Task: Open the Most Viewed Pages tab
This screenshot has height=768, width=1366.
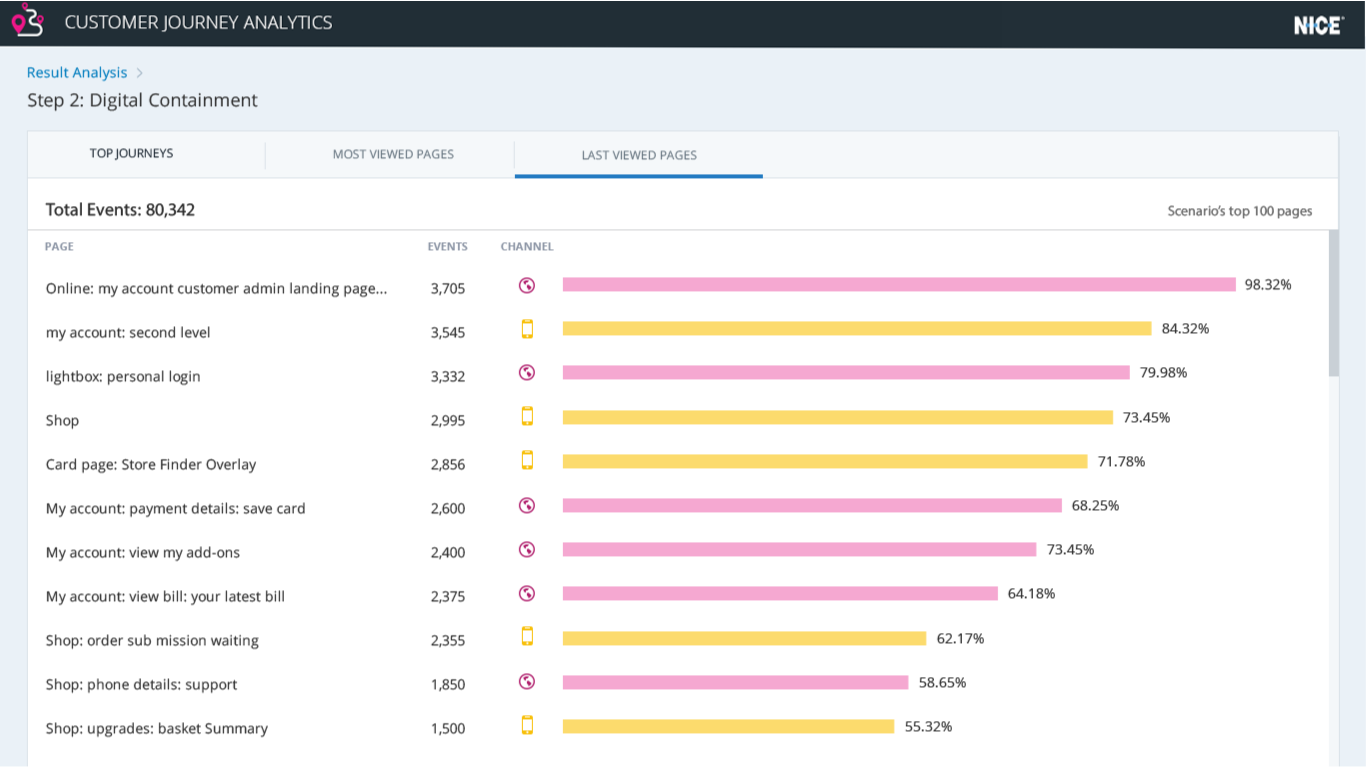Action: (x=393, y=154)
